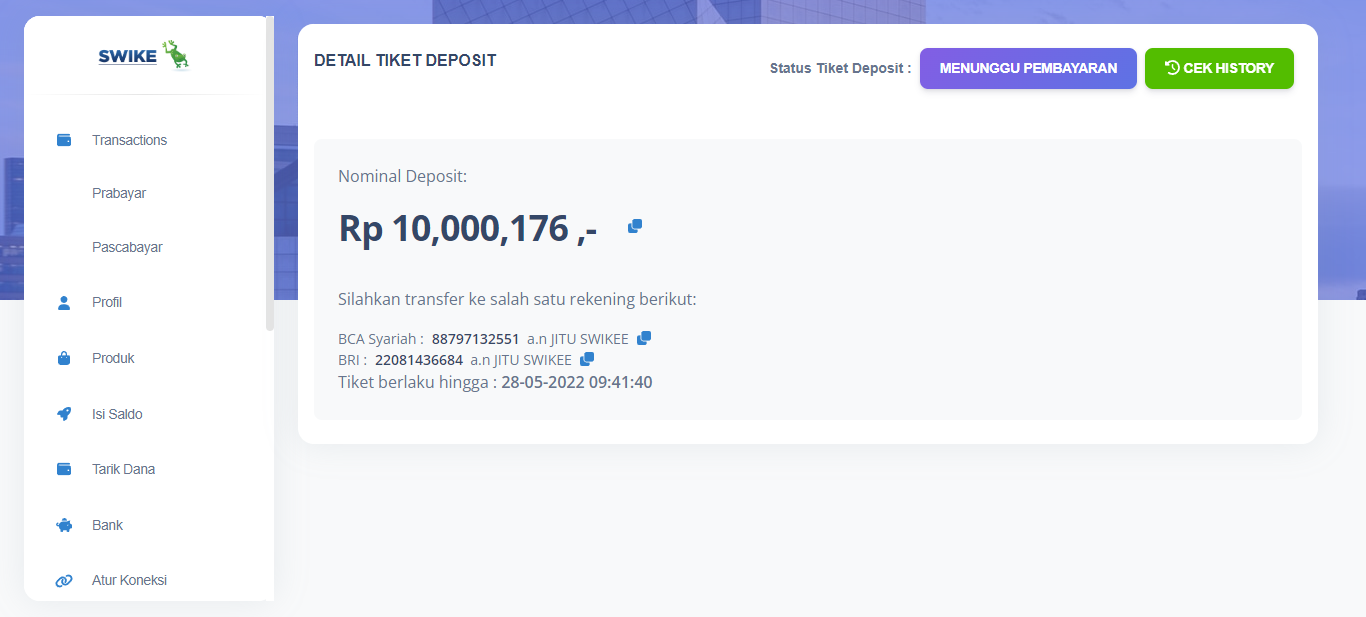Image resolution: width=1366 pixels, height=617 pixels.
Task: Click the bag icon beside Produk
Action: tap(64, 358)
